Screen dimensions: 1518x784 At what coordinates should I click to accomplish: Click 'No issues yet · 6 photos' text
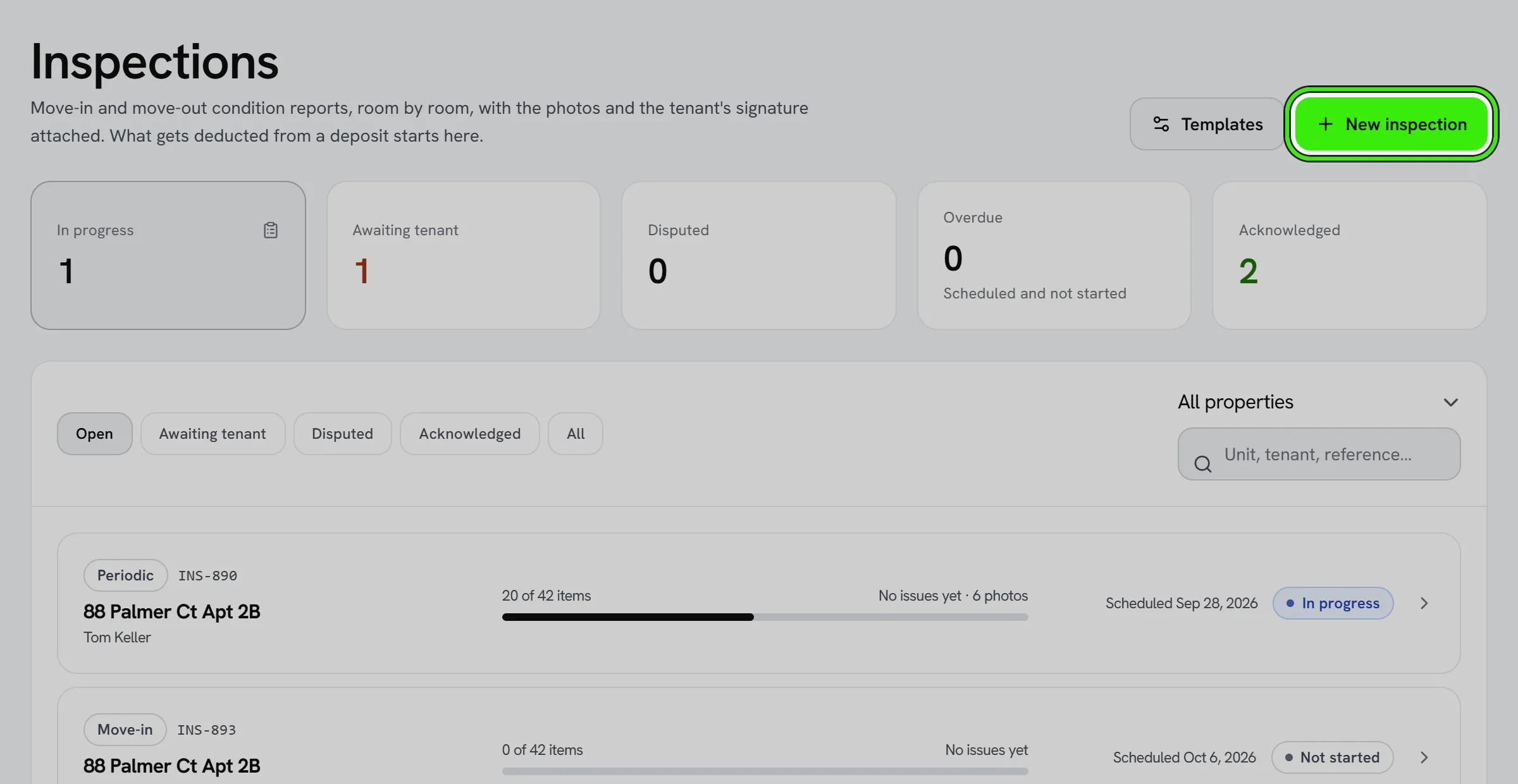tap(953, 596)
